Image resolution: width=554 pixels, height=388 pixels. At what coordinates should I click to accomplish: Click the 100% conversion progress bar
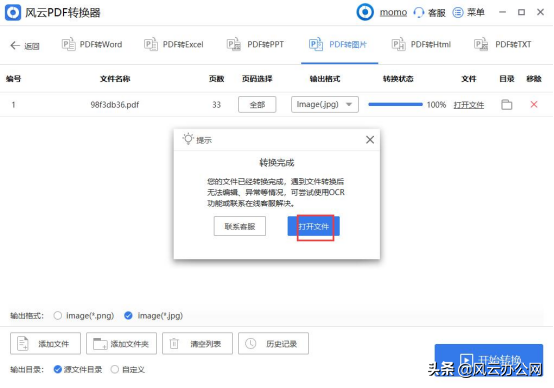(395, 105)
